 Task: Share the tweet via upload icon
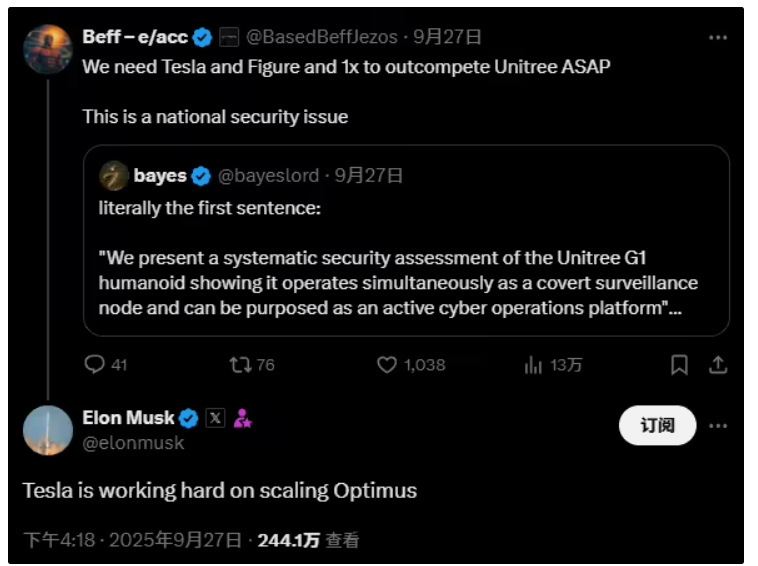(717, 365)
